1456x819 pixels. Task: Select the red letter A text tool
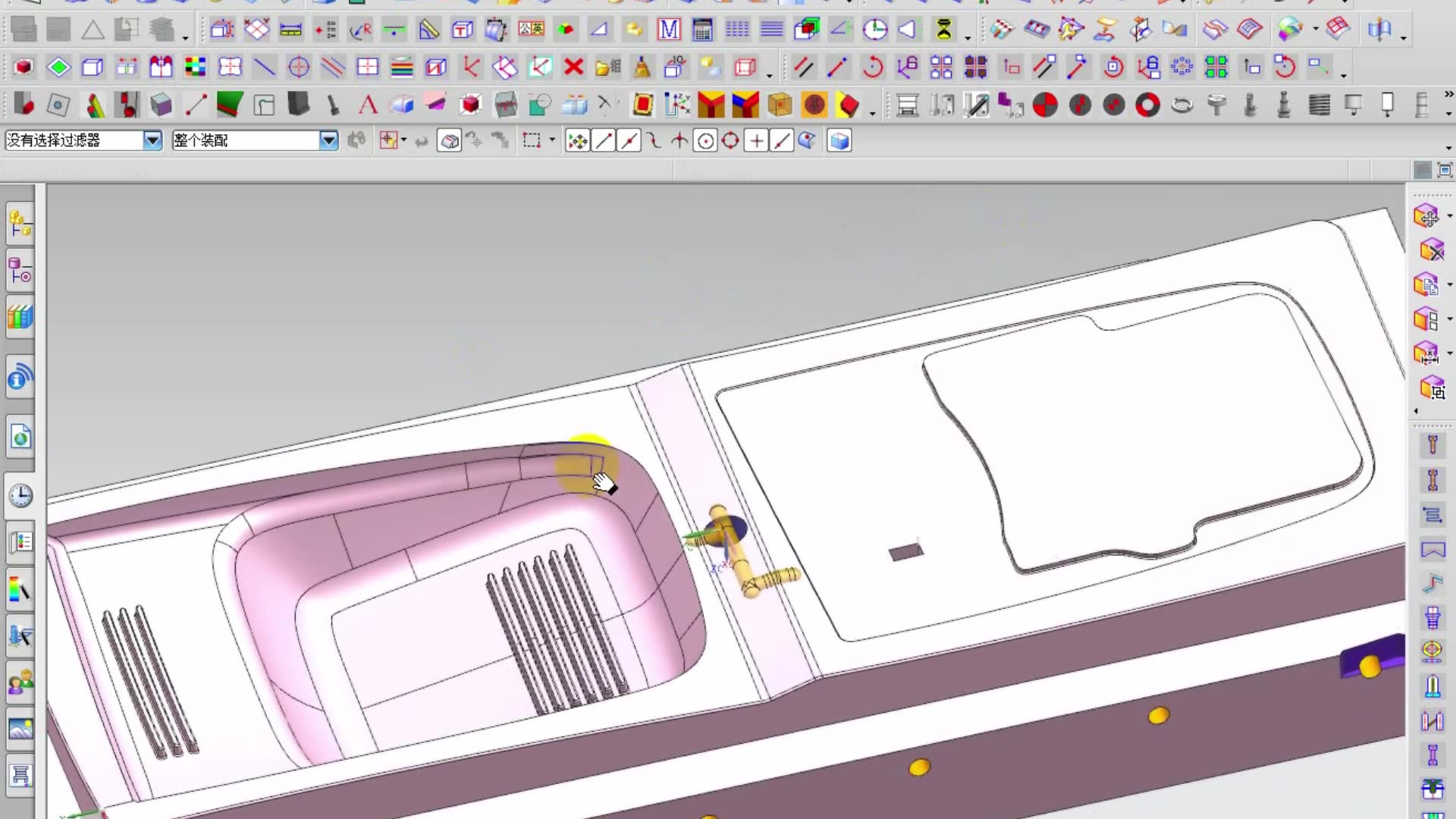pyautogui.click(x=368, y=105)
